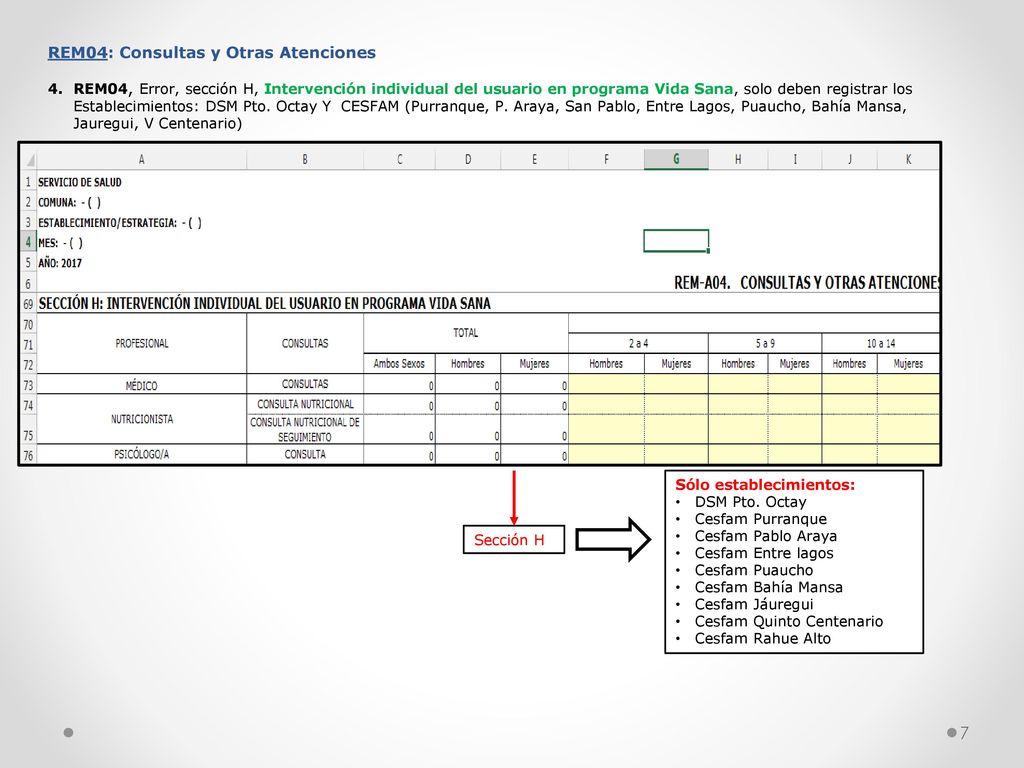Image resolution: width=1024 pixels, height=768 pixels.
Task: Click the 'CONSULTA NUTRICIONAL' cell in row 74
Action: [x=305, y=404]
